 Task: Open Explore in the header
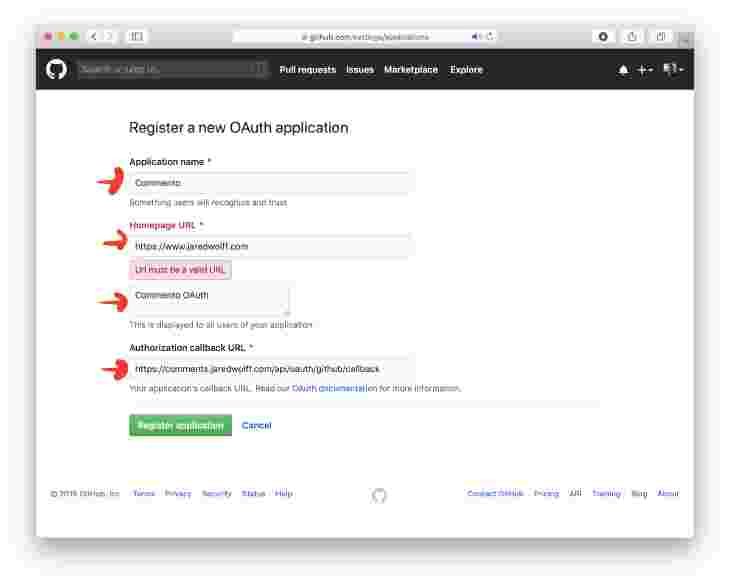[466, 70]
